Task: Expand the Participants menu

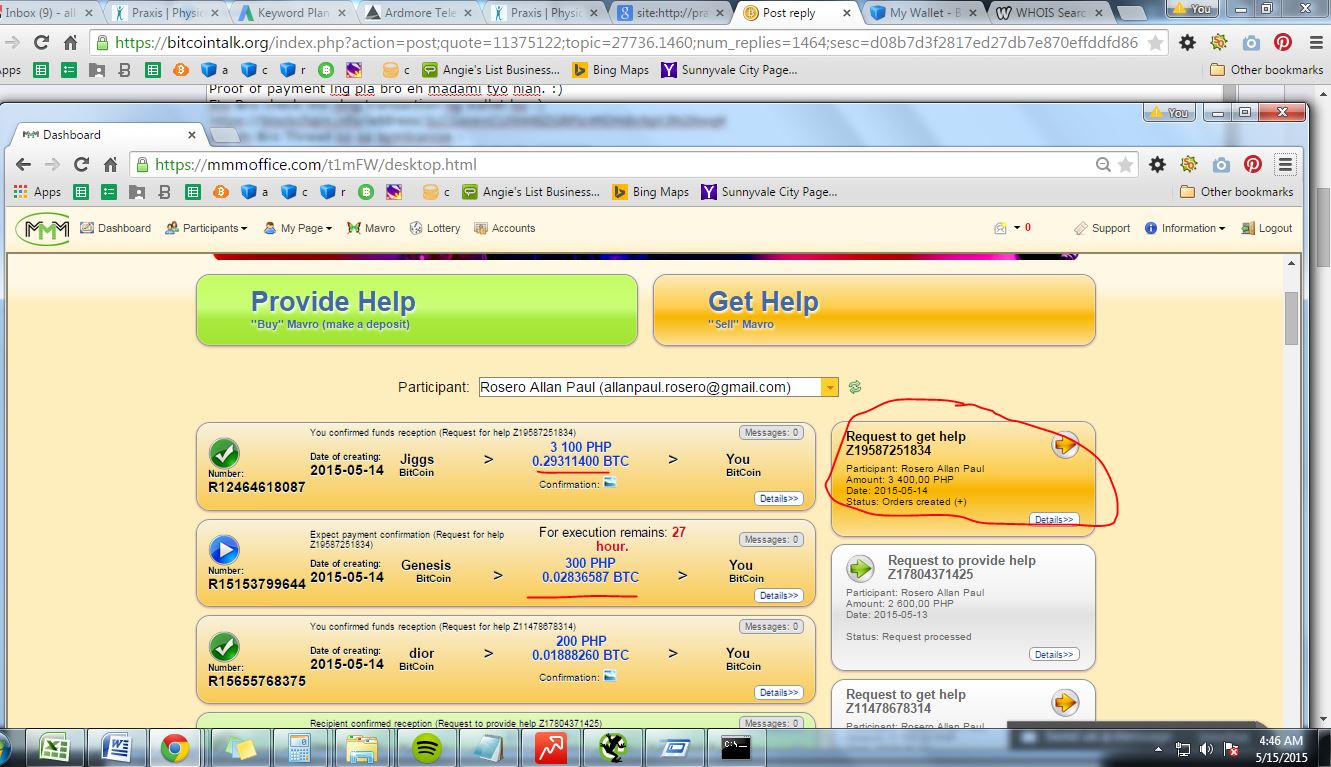Action: [206, 228]
